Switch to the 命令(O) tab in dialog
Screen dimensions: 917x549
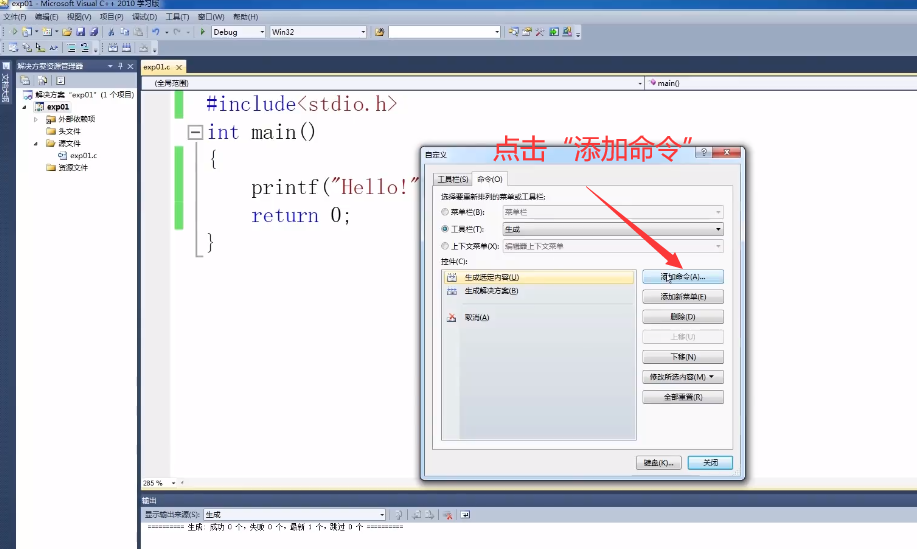(x=489, y=179)
